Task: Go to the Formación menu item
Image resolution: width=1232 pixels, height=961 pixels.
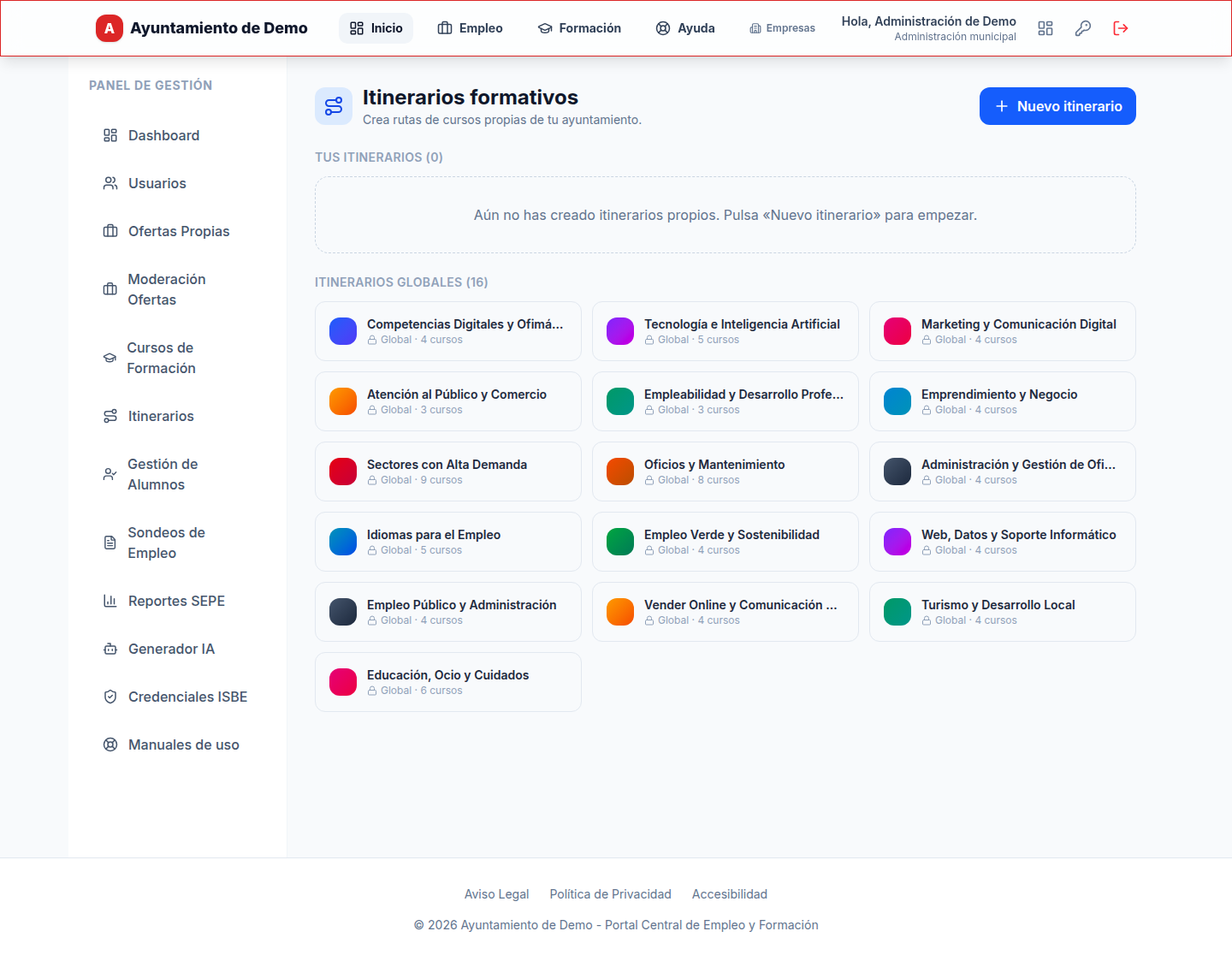Action: pos(579,28)
